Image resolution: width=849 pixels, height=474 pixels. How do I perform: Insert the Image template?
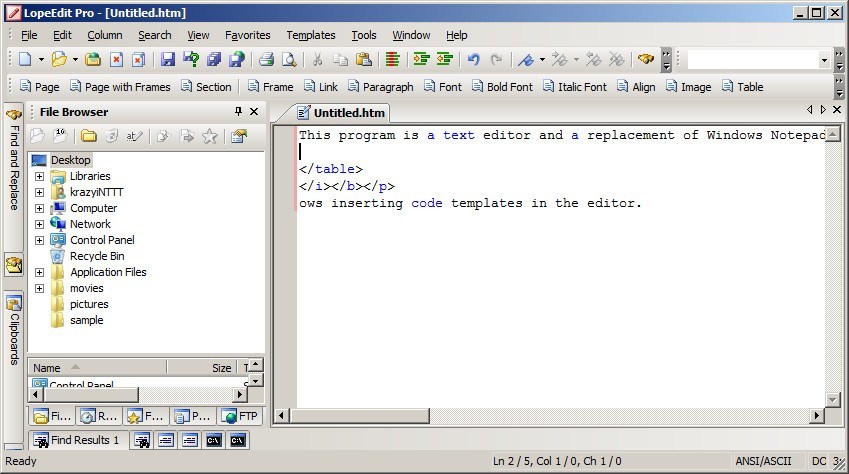click(689, 87)
